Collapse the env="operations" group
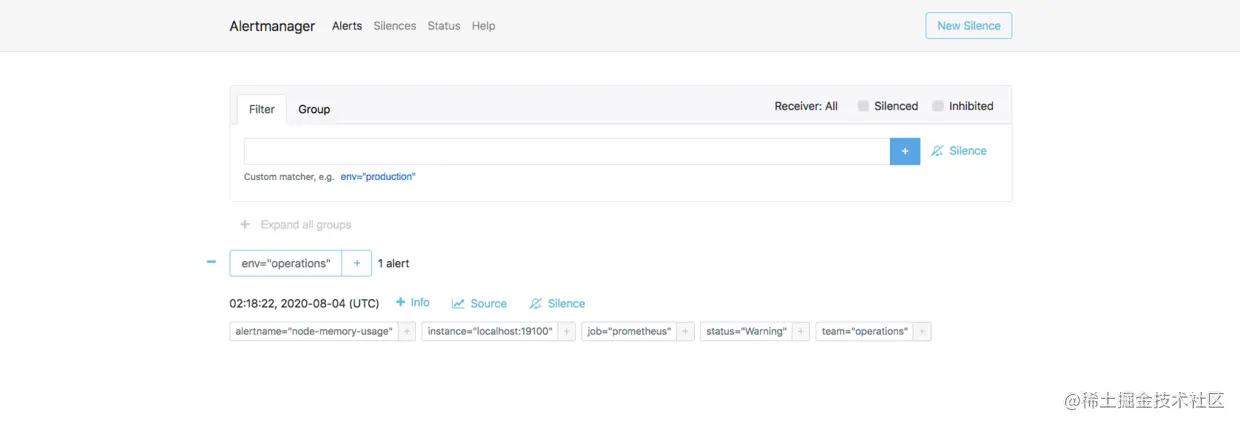 211,262
